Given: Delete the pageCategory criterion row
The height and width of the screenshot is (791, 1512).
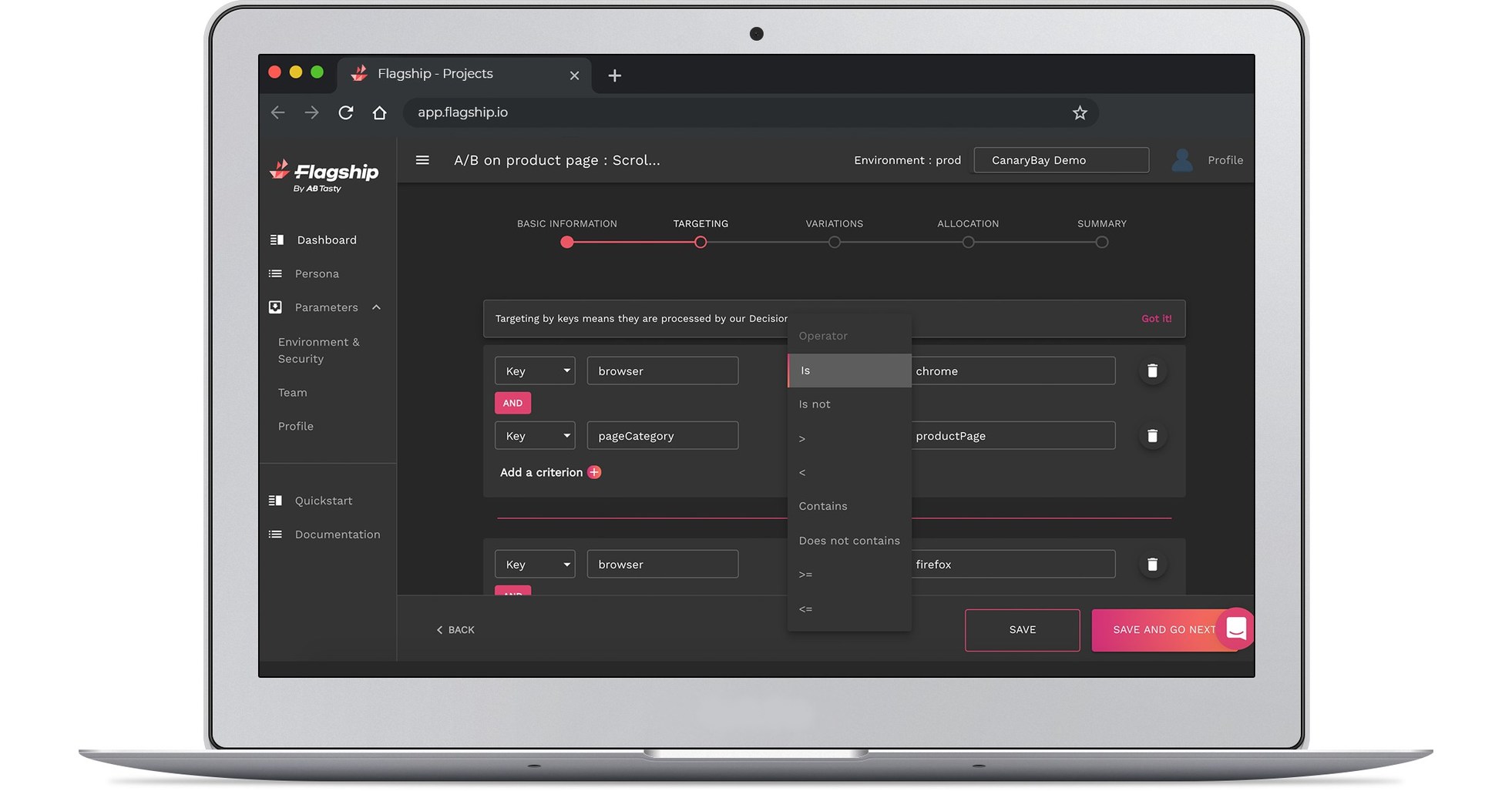Looking at the screenshot, I should click(1152, 435).
